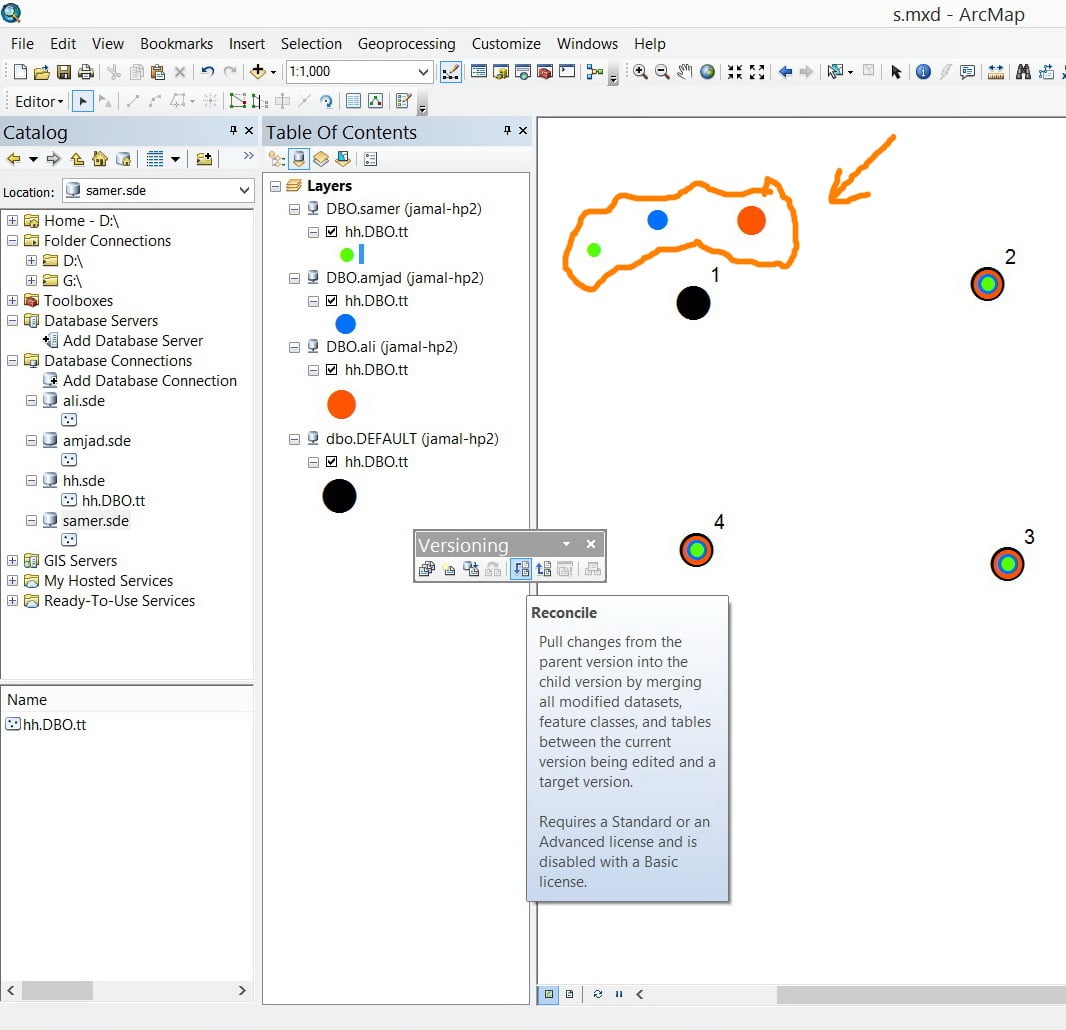1066x1030 pixels.
Task: Click Go To Home Folder in Catalog
Action: click(x=100, y=159)
